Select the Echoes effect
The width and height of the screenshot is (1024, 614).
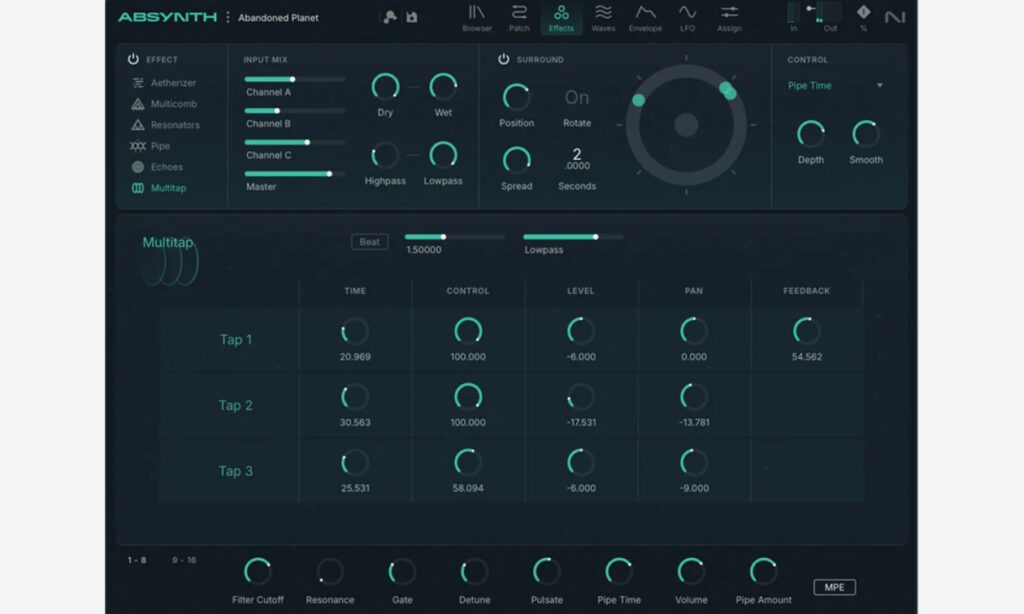tap(157, 167)
